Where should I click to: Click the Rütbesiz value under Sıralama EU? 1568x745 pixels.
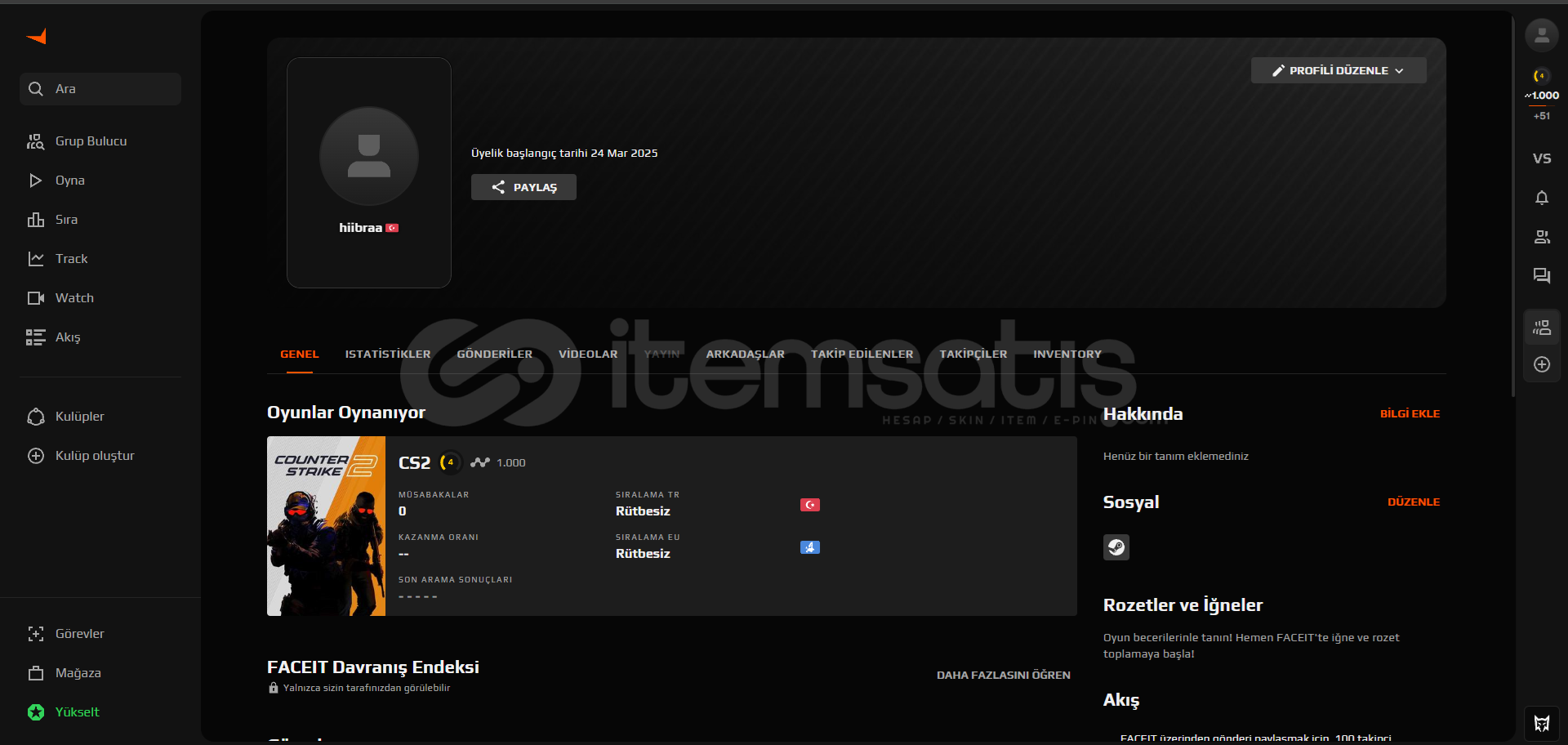(x=643, y=554)
